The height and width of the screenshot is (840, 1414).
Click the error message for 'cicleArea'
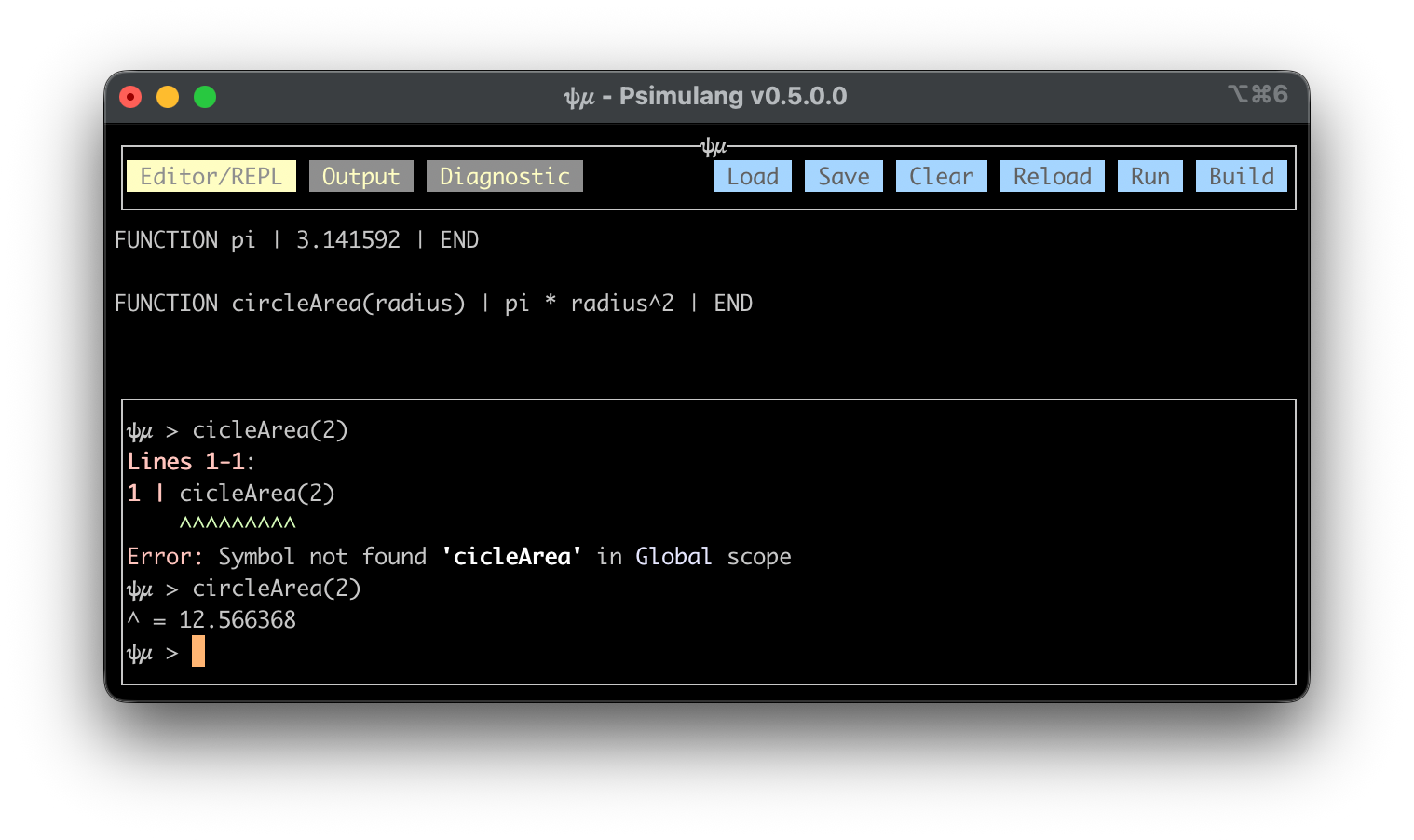[458, 557]
